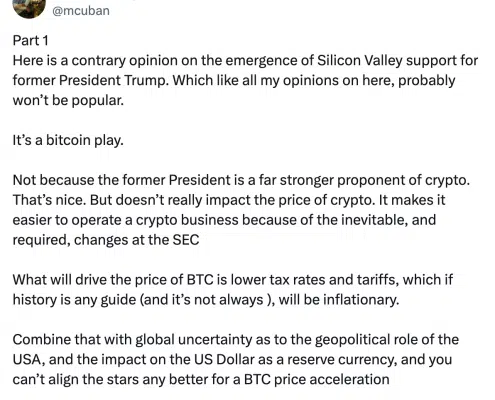495x400 pixels.
Task: Click the phrase "can't align the stars"
Action: (x=75, y=380)
